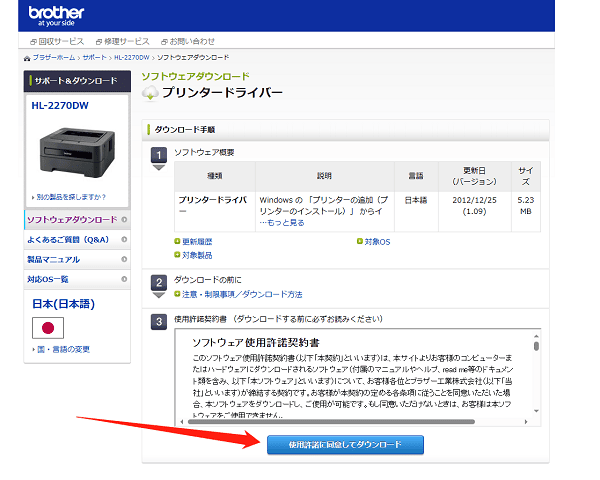Click the 説明 column header
This screenshot has width=600, height=480.
coord(324,176)
